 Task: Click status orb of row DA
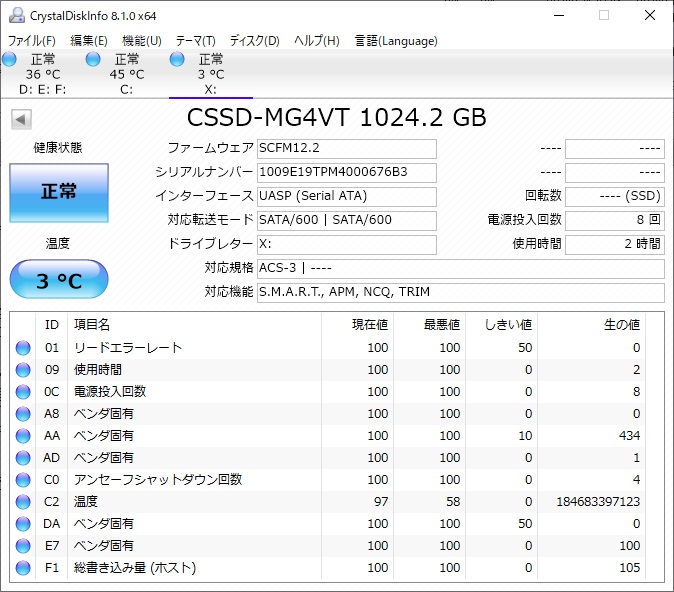tap(23, 524)
